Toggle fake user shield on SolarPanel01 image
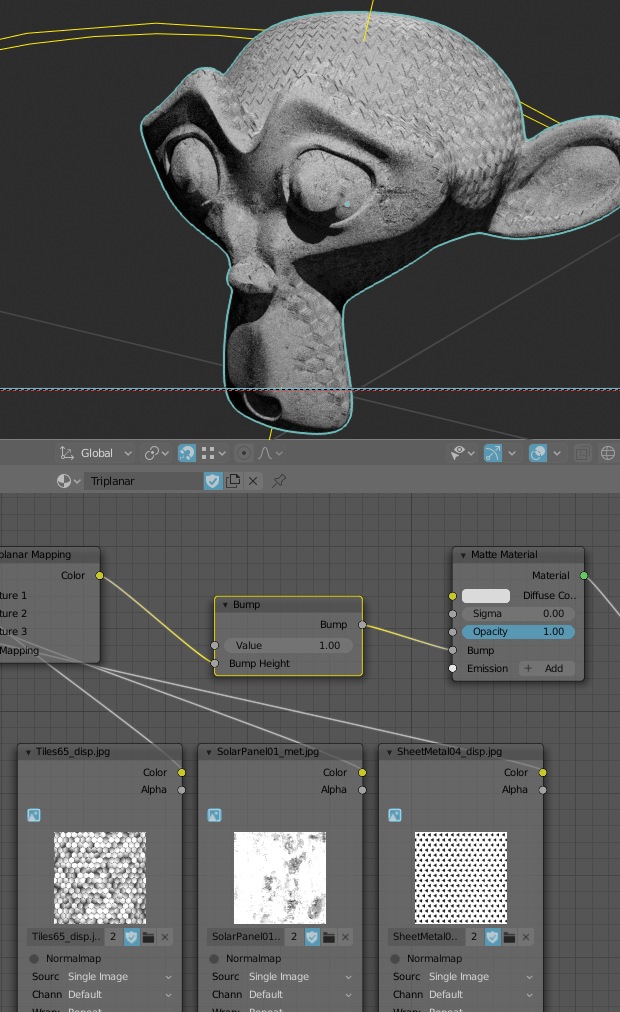Image resolution: width=620 pixels, height=1012 pixels. 311,937
